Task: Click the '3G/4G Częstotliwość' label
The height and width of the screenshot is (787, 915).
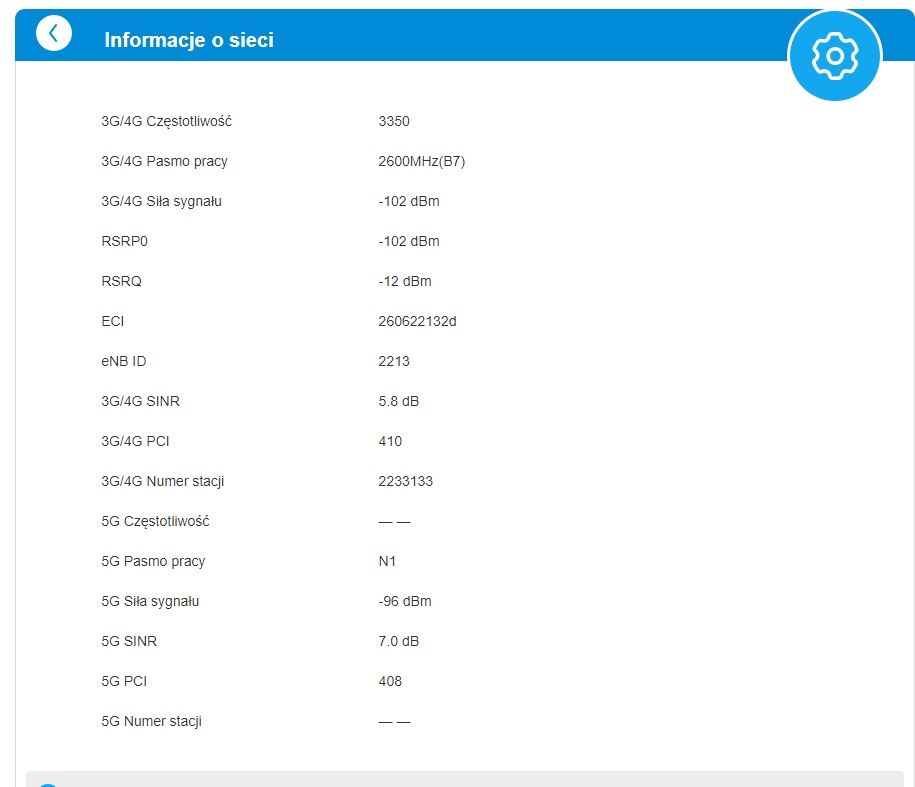Action: point(166,121)
